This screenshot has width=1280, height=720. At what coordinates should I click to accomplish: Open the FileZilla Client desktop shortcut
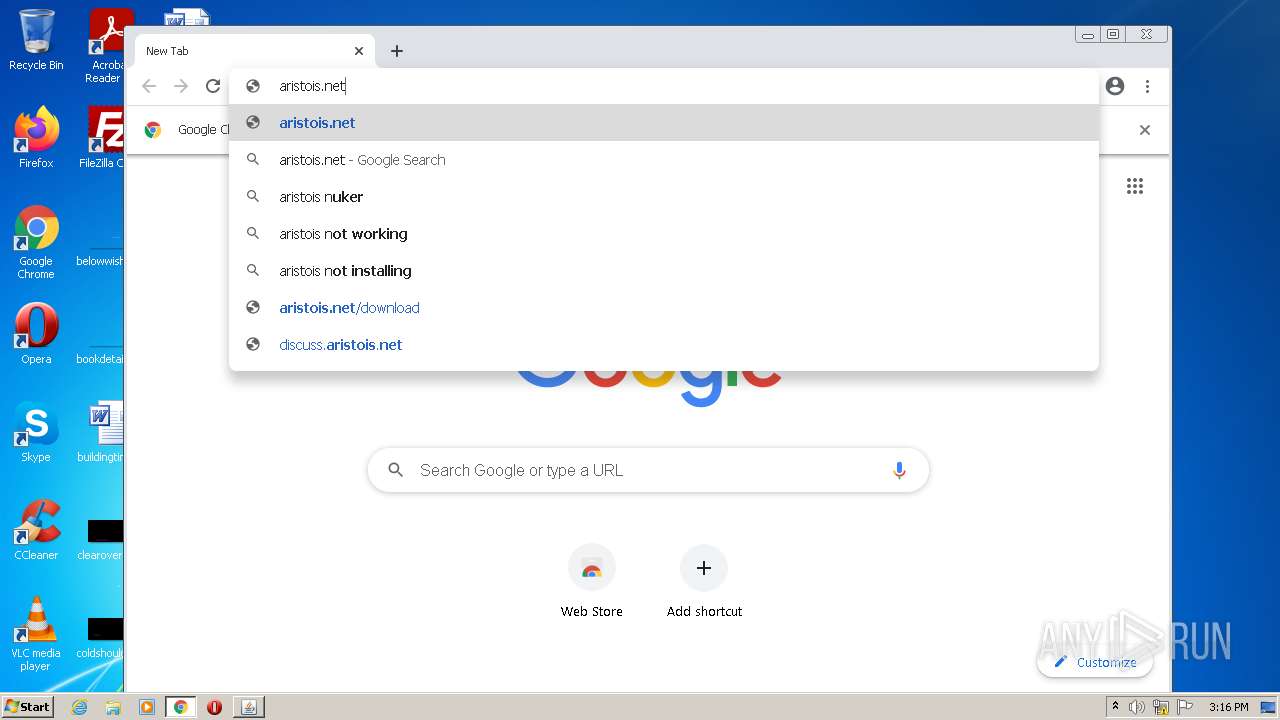(x=103, y=137)
